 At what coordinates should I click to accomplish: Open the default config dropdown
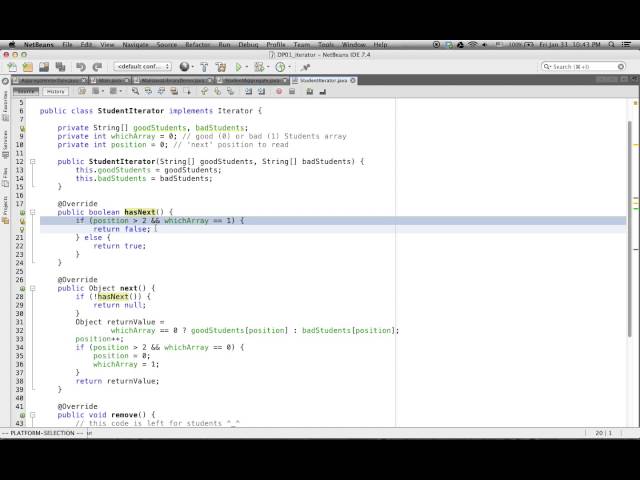coord(142,67)
